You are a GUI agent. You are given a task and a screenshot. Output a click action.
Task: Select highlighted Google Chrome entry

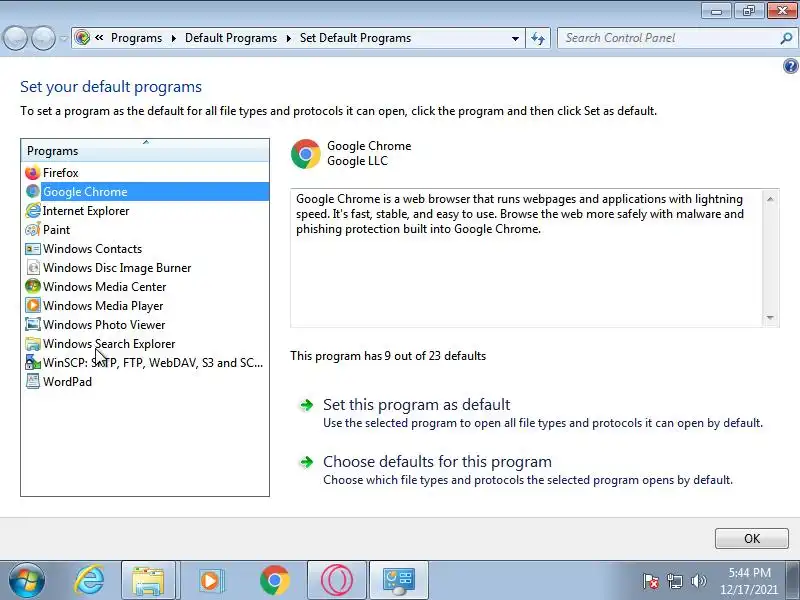click(155, 192)
